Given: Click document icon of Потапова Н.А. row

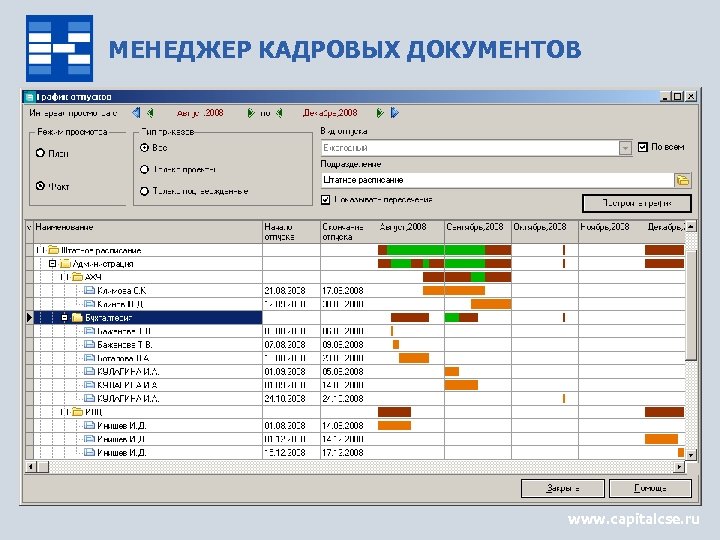Looking at the screenshot, I should (x=90, y=358).
